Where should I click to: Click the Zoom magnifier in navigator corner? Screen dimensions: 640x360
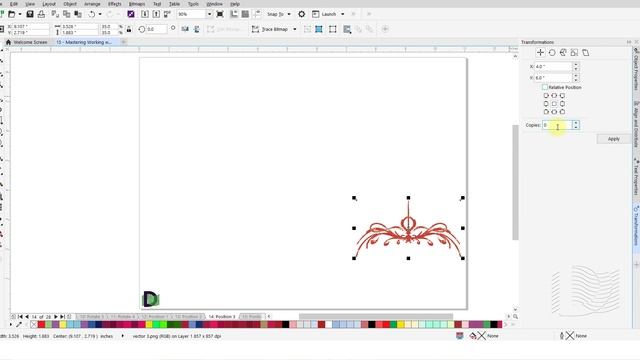tap(516, 317)
